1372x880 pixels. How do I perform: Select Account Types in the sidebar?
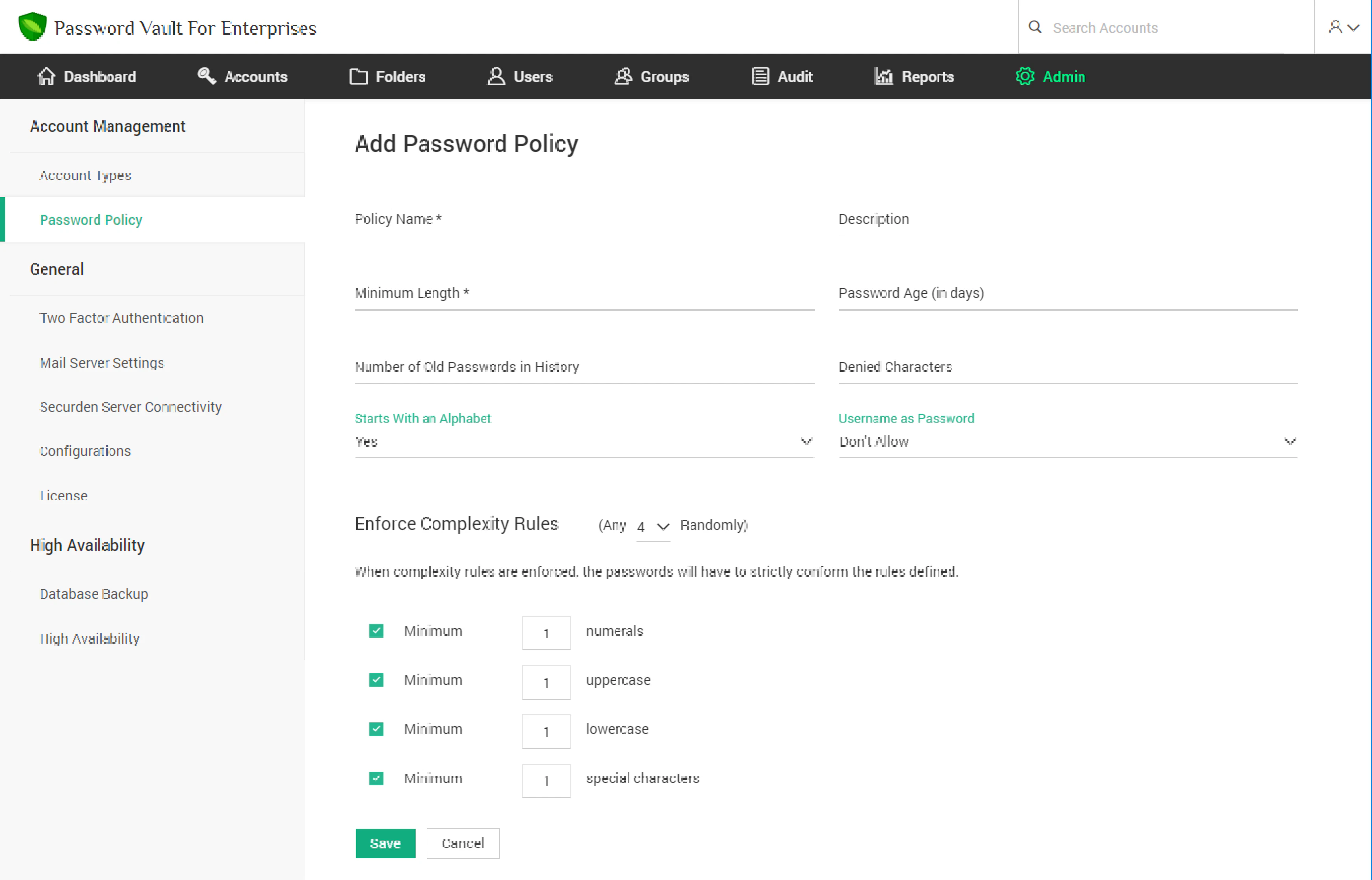[85, 175]
